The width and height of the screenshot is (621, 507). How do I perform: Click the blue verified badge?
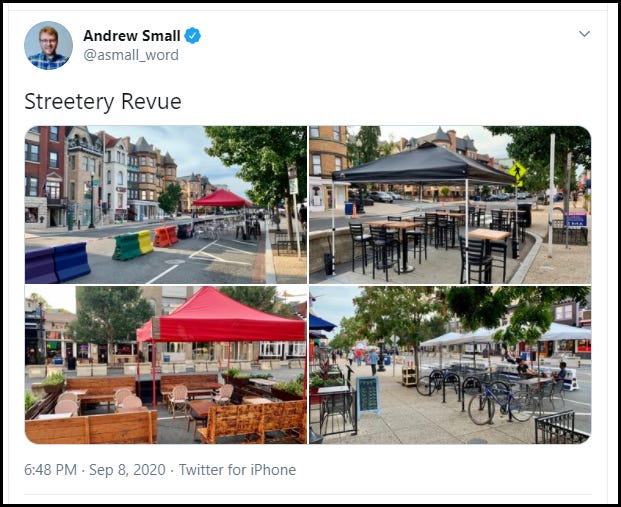192,36
